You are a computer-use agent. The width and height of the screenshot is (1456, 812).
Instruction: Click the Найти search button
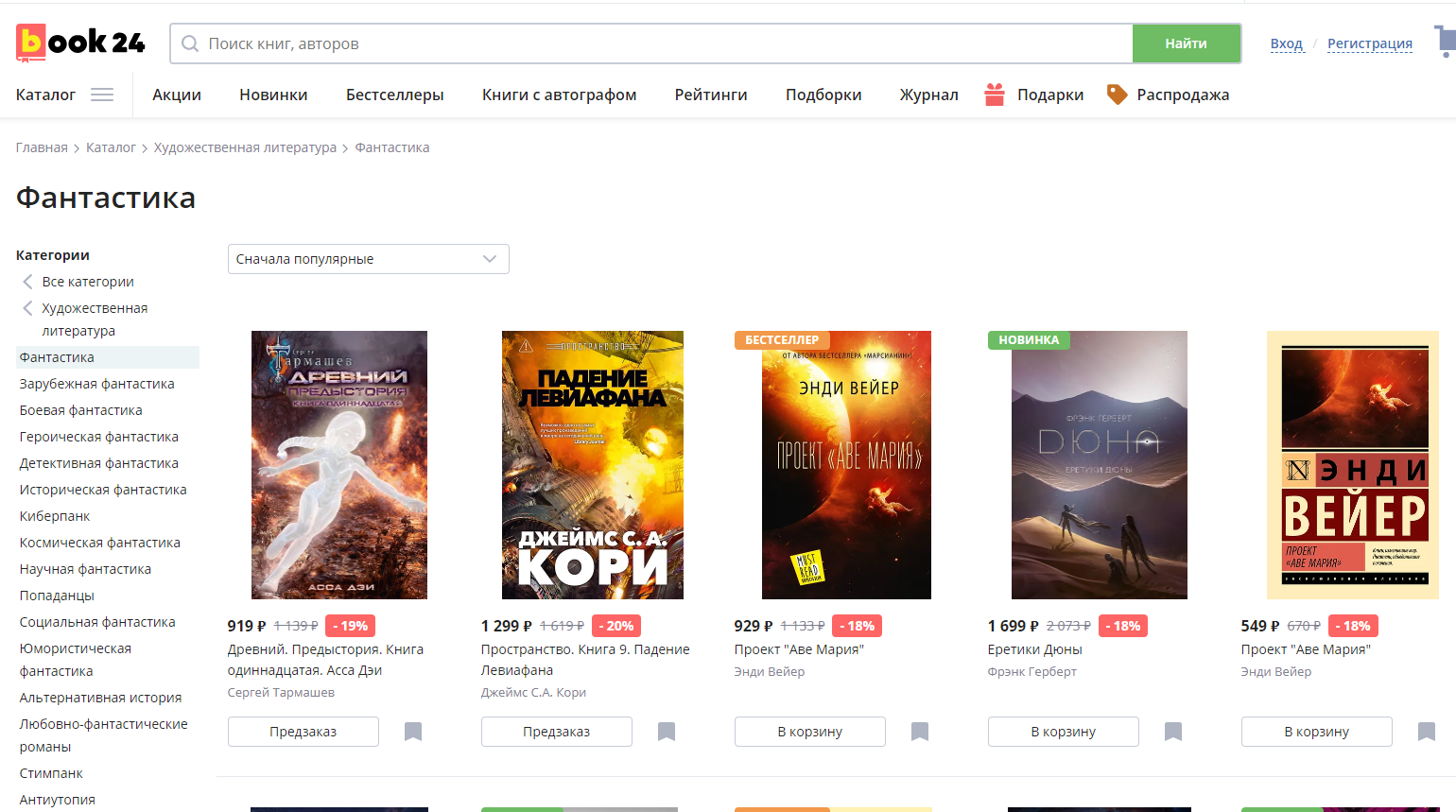tap(1187, 43)
